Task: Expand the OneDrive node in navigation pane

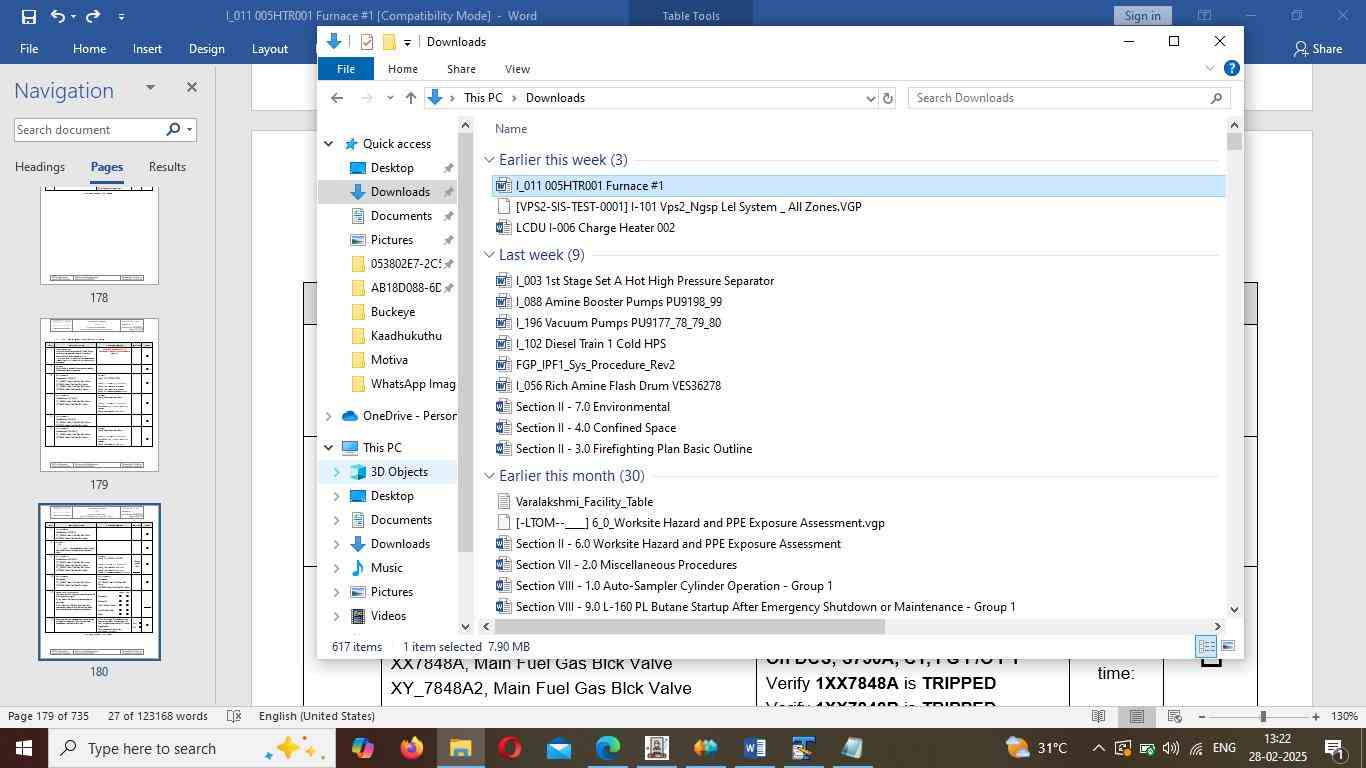Action: [329, 416]
